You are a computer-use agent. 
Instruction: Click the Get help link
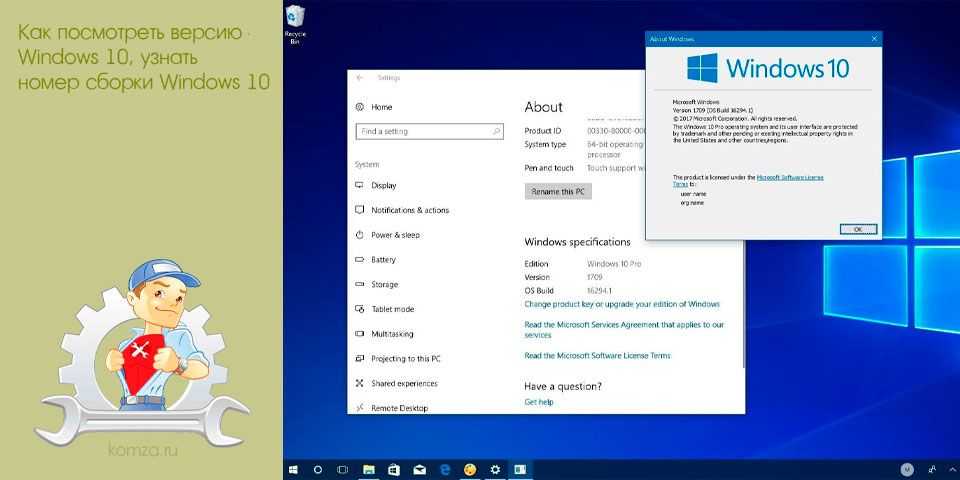539,402
